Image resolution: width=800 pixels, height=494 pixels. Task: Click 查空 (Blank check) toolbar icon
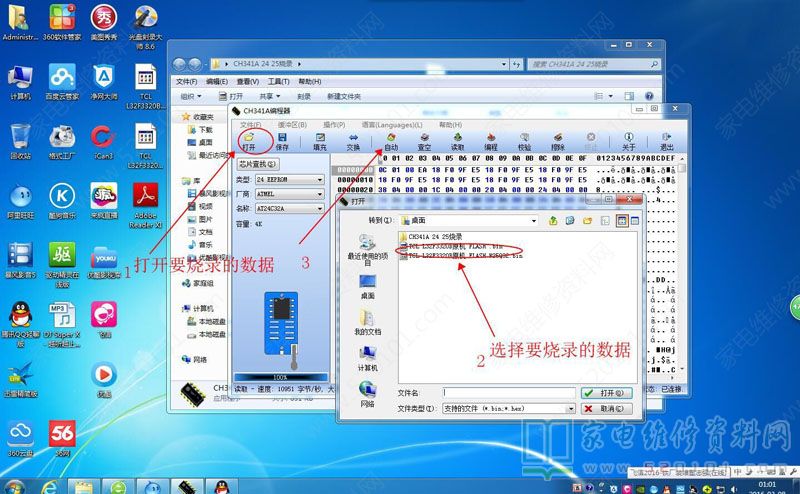(424, 141)
